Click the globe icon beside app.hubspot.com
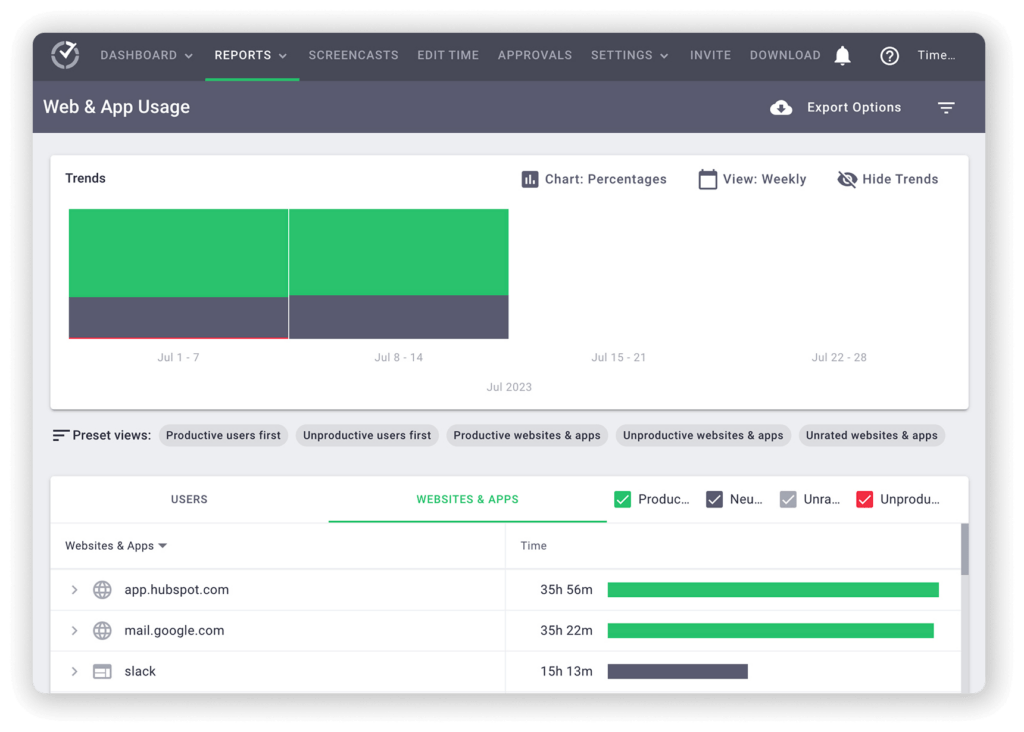1024x732 pixels. tap(102, 590)
